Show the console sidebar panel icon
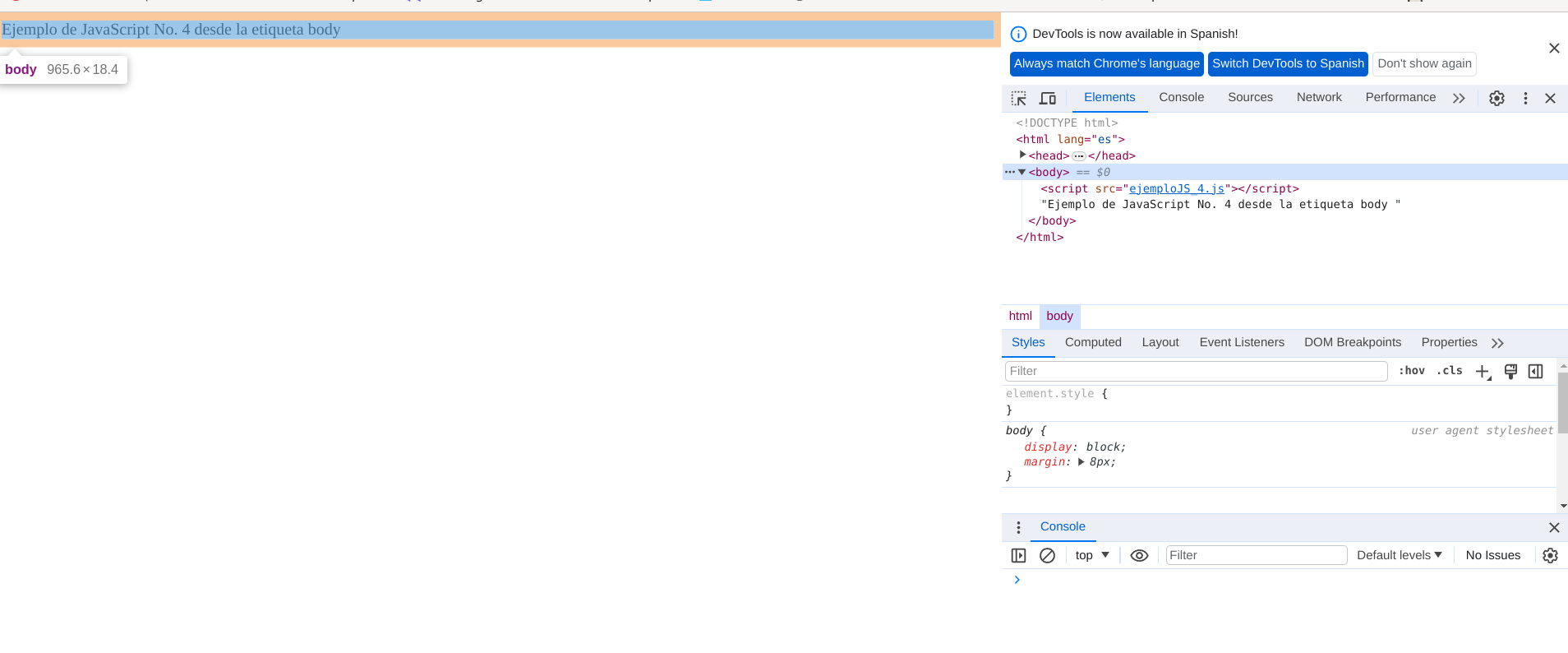Image resolution: width=1568 pixels, height=653 pixels. [1018, 556]
